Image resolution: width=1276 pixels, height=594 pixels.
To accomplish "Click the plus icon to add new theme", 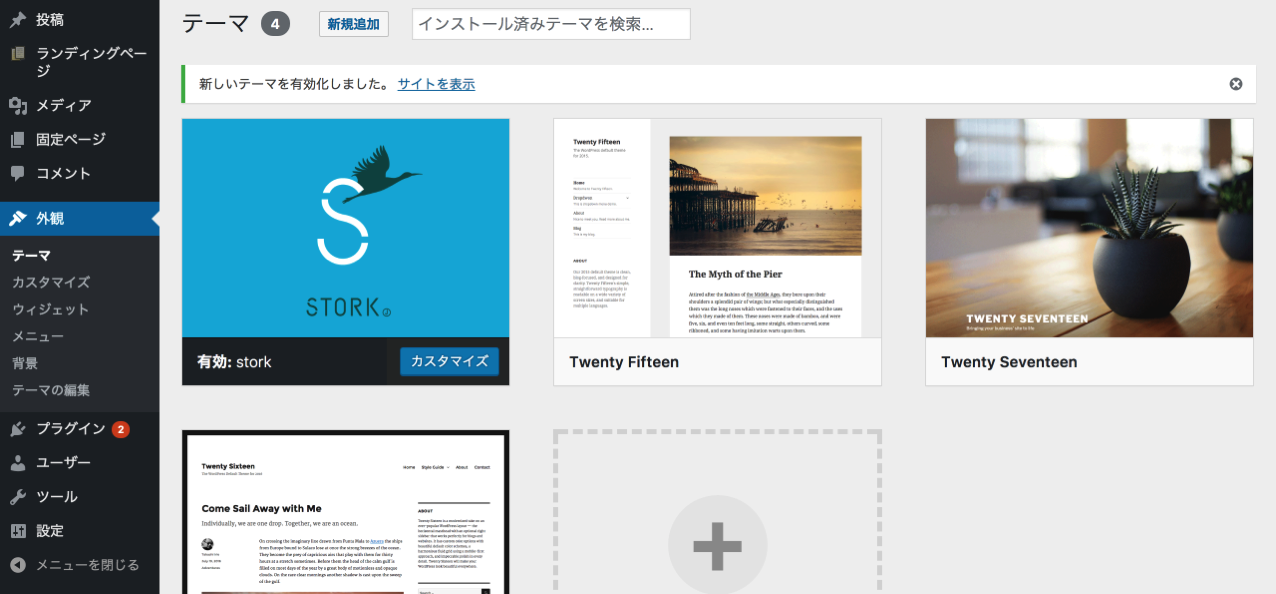I will click(x=717, y=545).
